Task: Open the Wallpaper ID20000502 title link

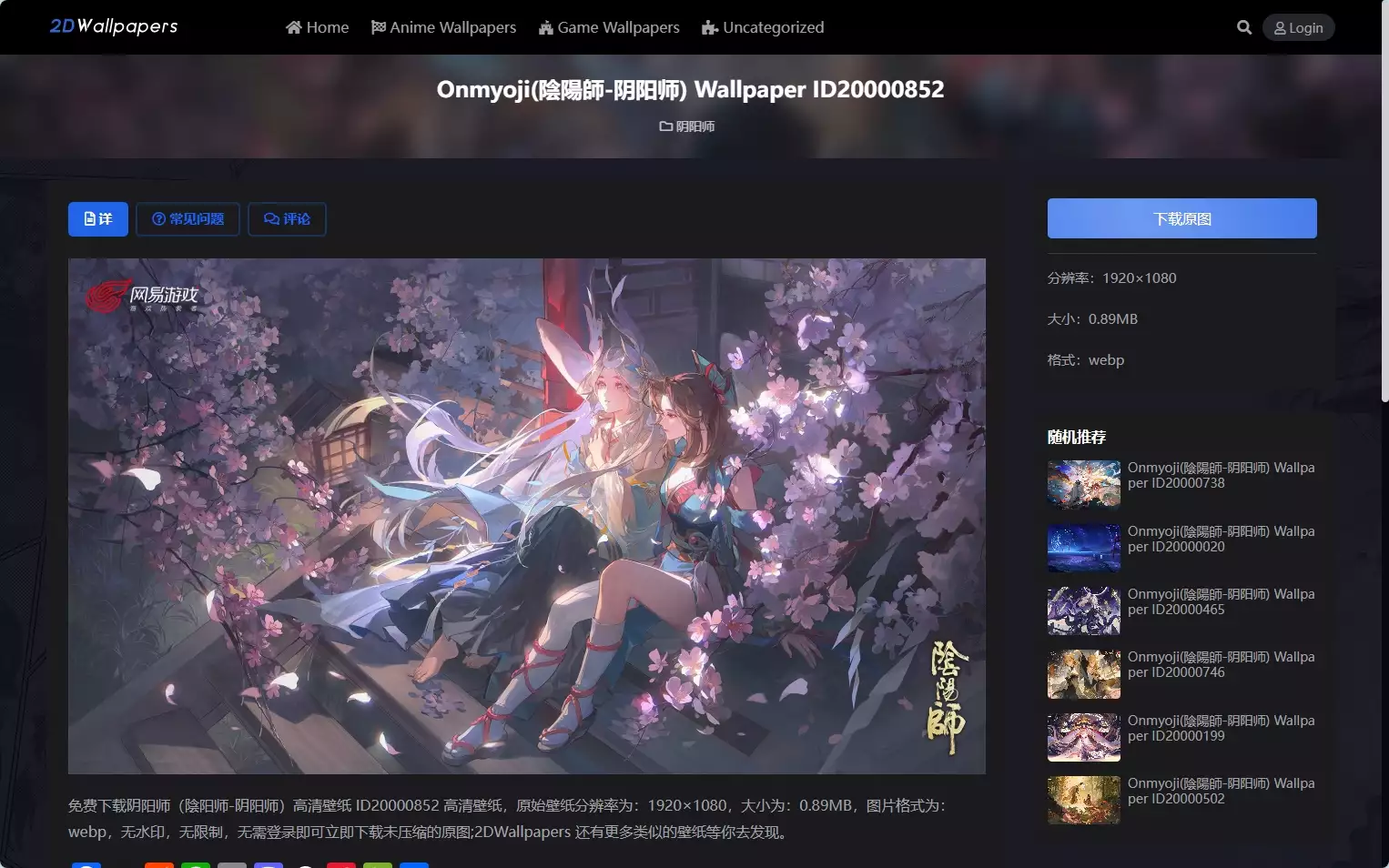Action: pos(1222,791)
